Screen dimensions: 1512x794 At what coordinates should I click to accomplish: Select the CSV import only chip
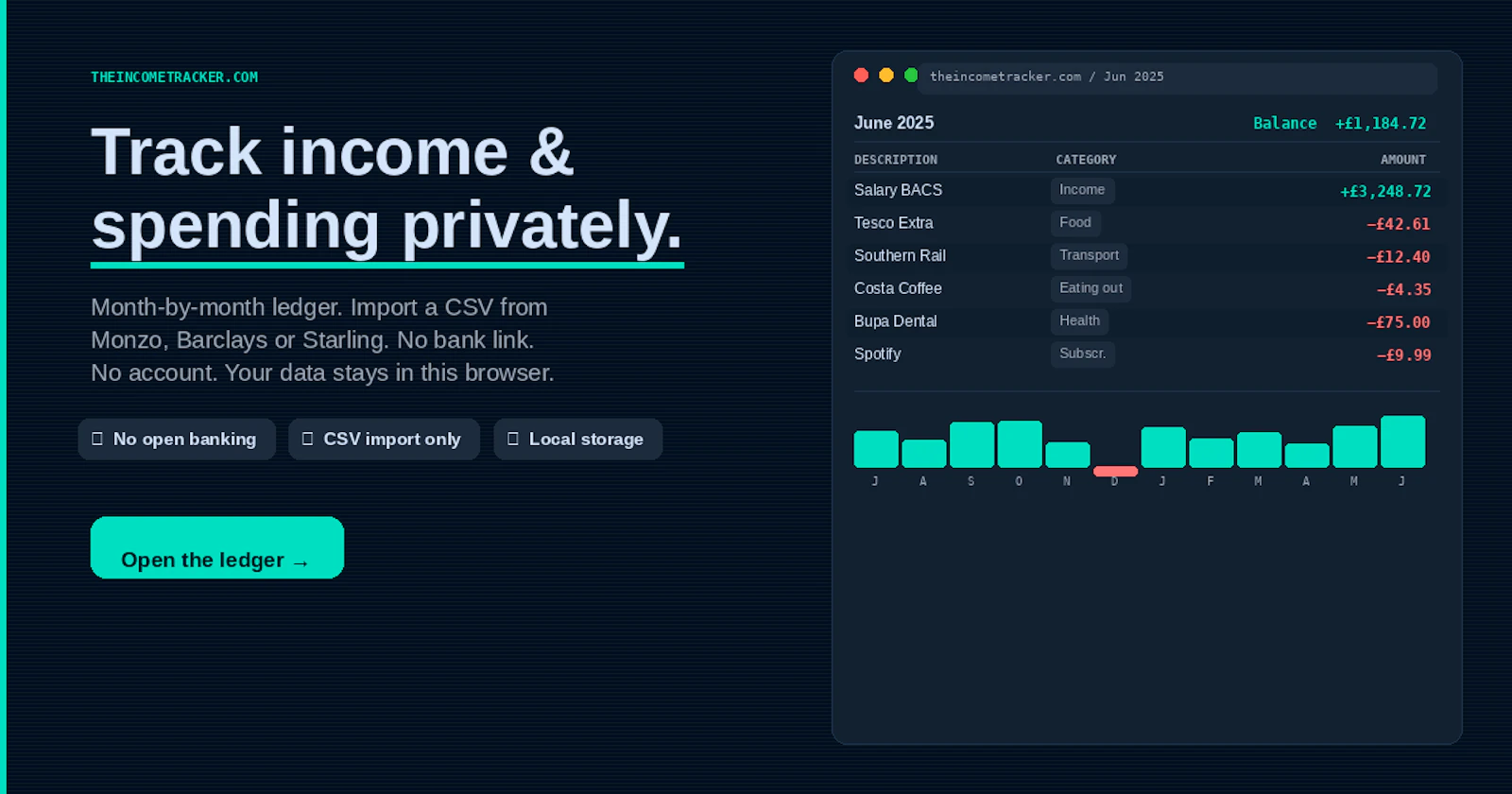[384, 440]
